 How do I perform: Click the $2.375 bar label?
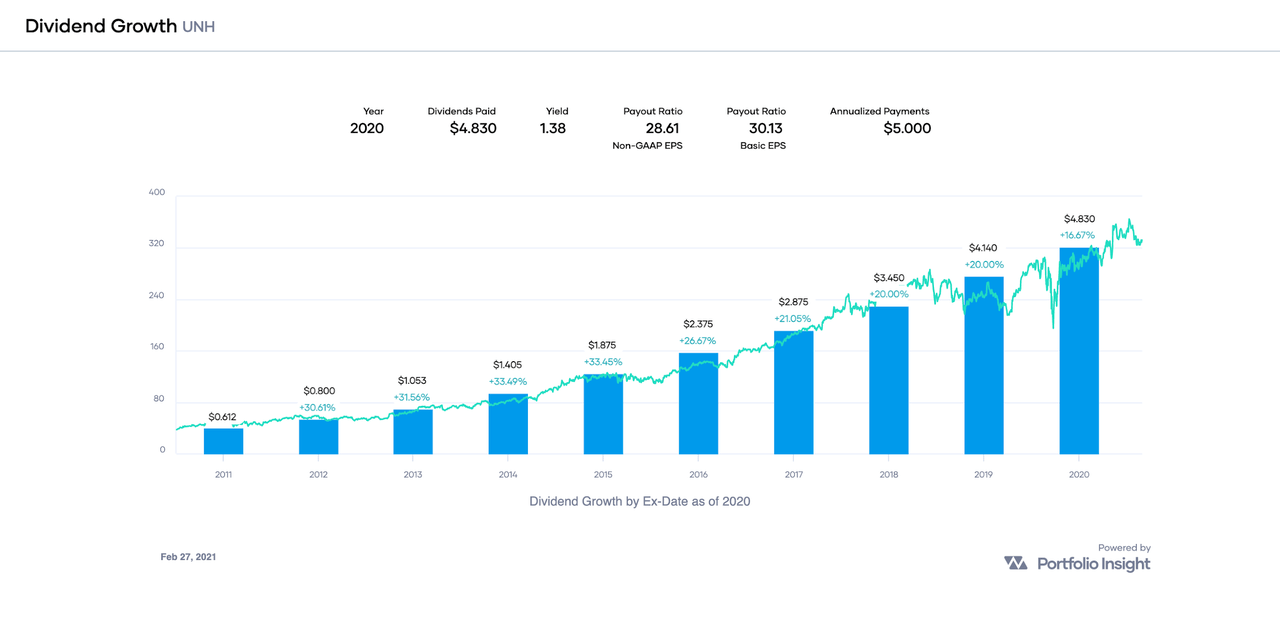click(698, 324)
